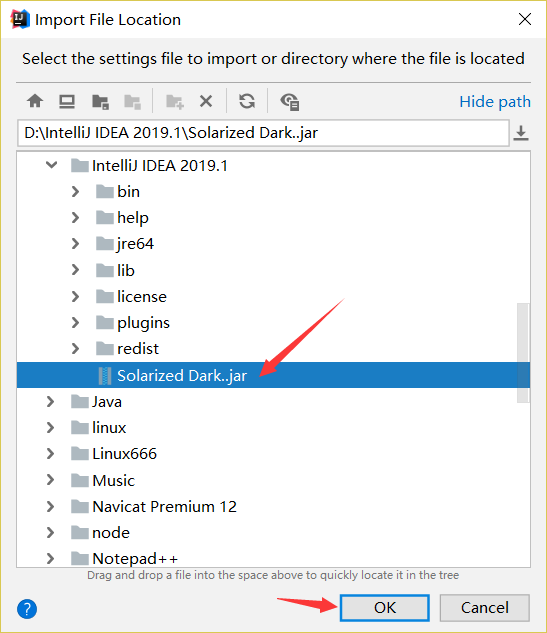
Task: Select the Java folder row
Action: pyautogui.click(x=273, y=401)
